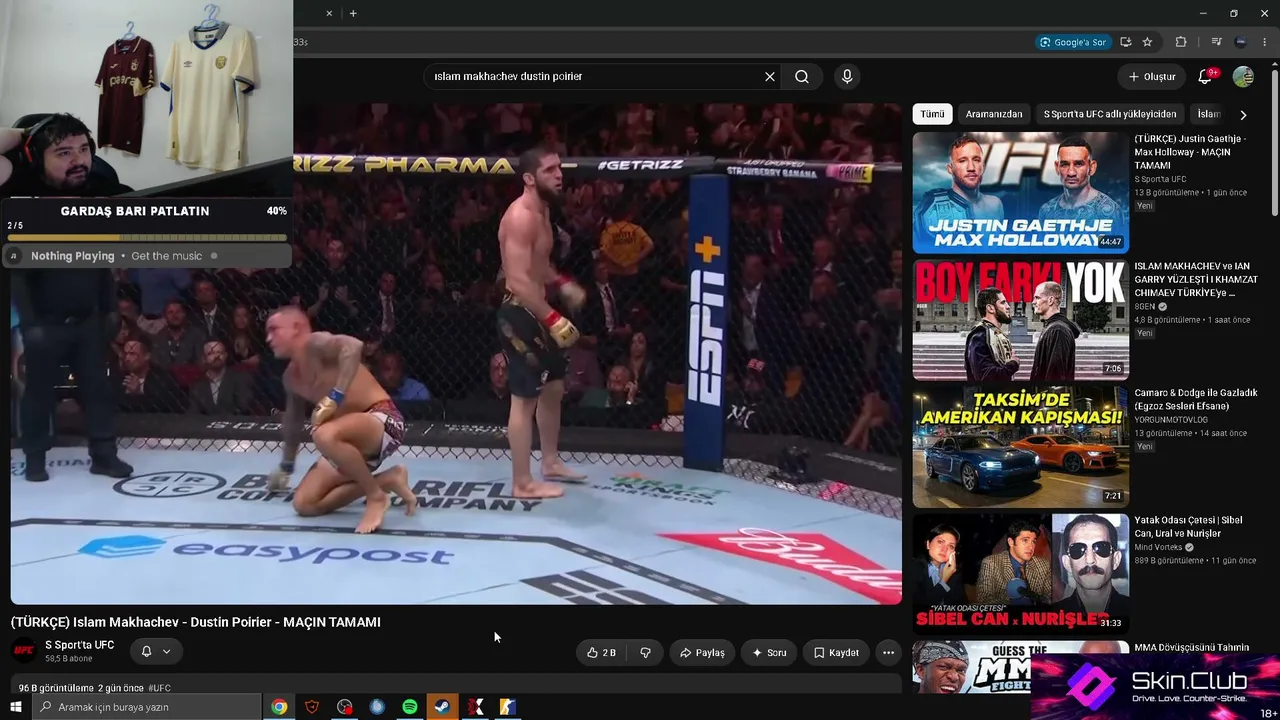Click the Mind Vorteks channel name
The height and width of the screenshot is (720, 1280).
pos(1158,548)
